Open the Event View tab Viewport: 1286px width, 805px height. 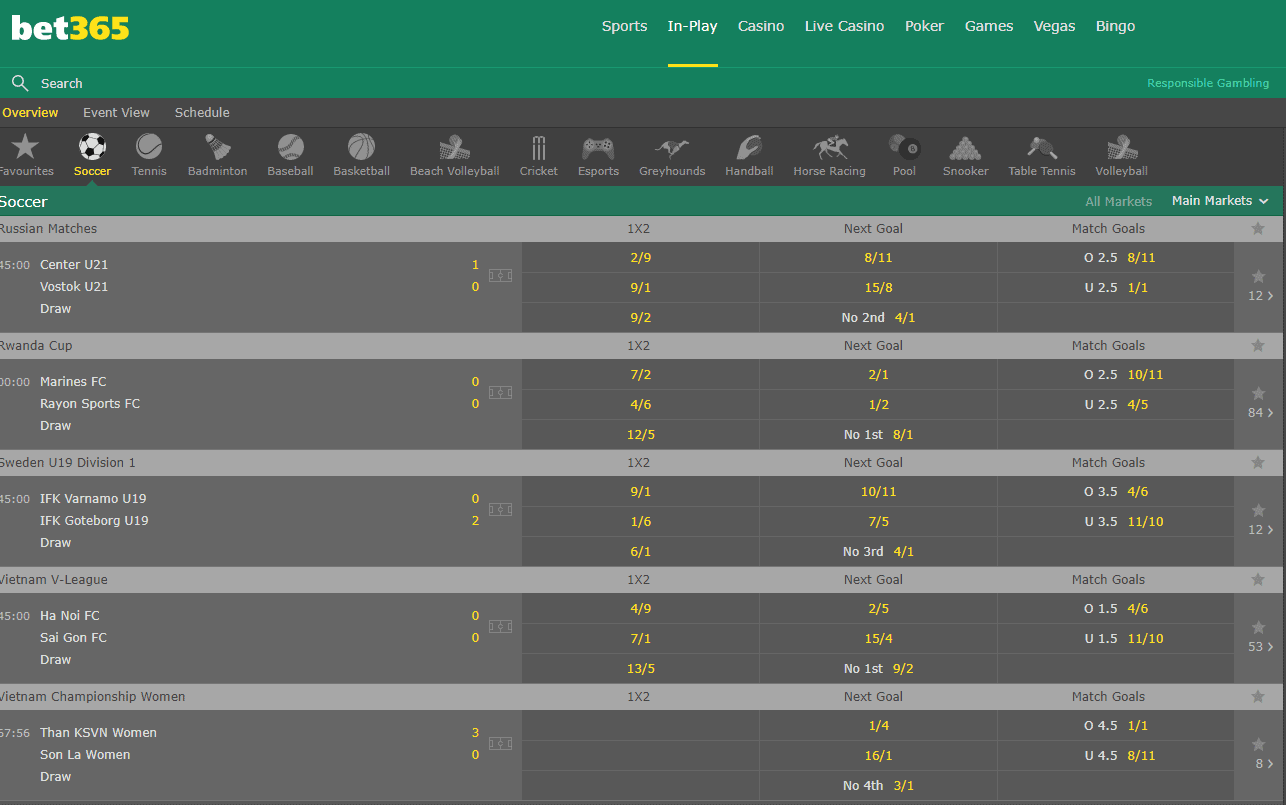pos(116,113)
